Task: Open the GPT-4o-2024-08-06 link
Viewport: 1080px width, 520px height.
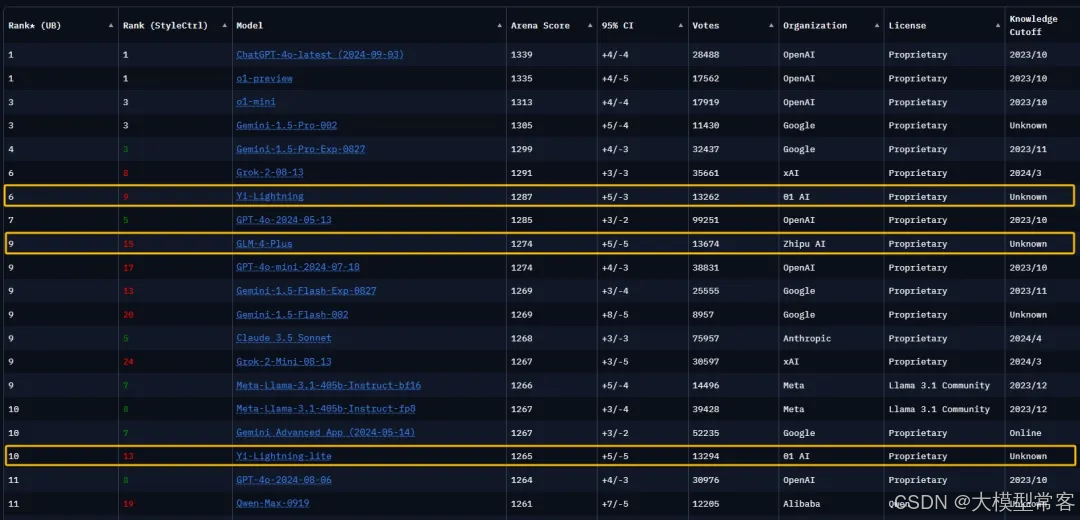Action: tap(284, 479)
